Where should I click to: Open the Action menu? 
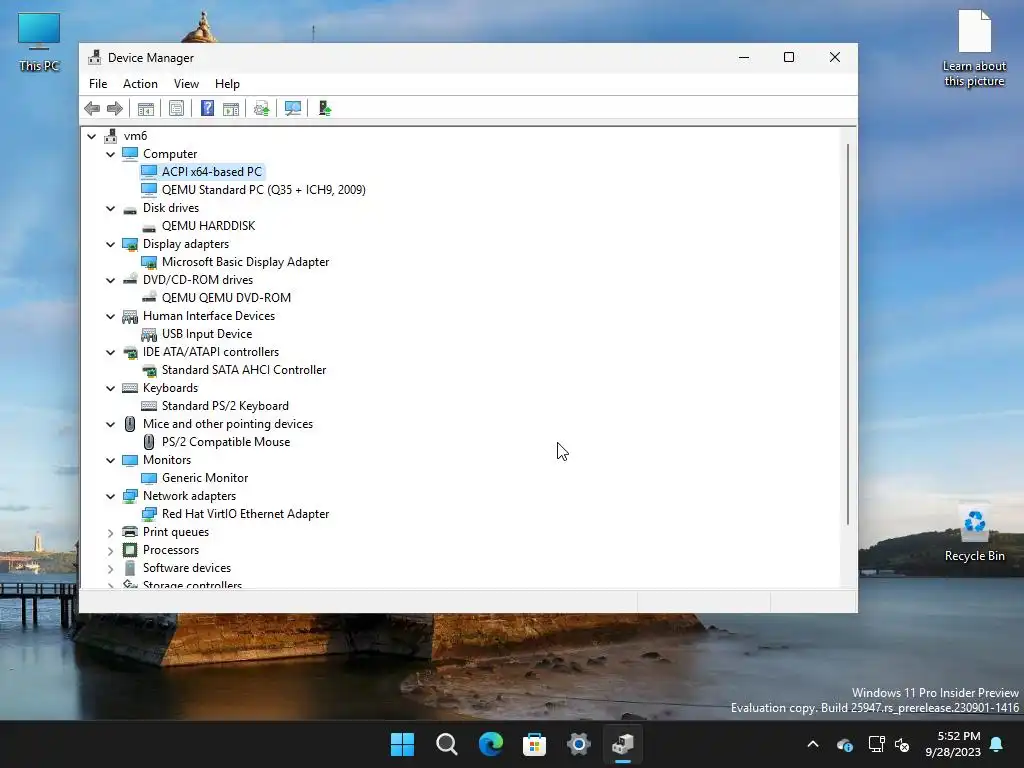140,84
